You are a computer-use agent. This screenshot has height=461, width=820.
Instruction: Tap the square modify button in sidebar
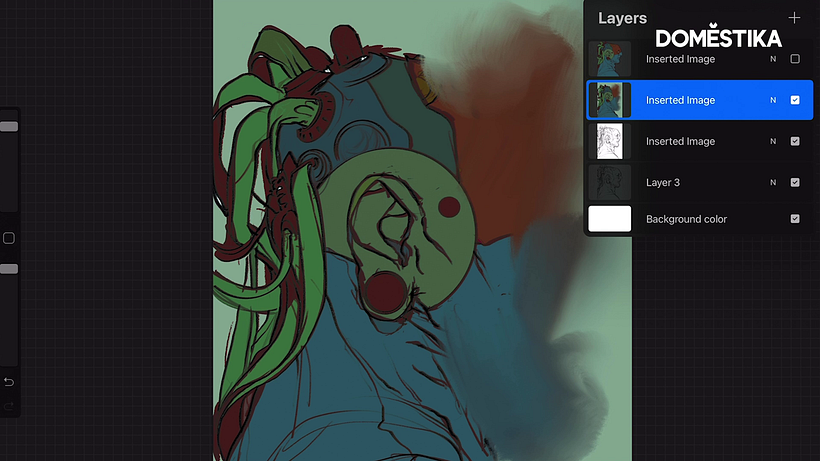click(9, 238)
